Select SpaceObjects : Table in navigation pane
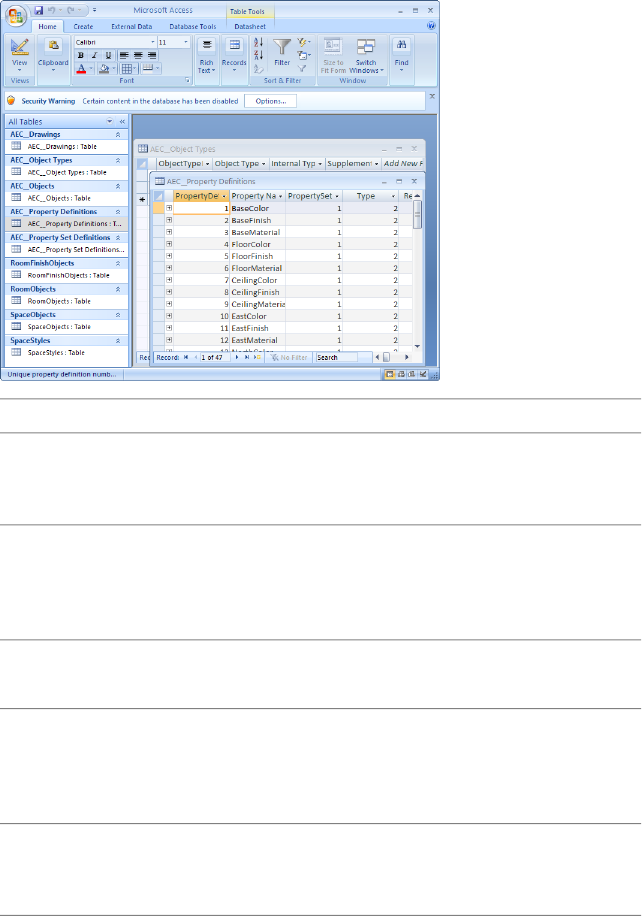This screenshot has width=642, height=916. 67,327
